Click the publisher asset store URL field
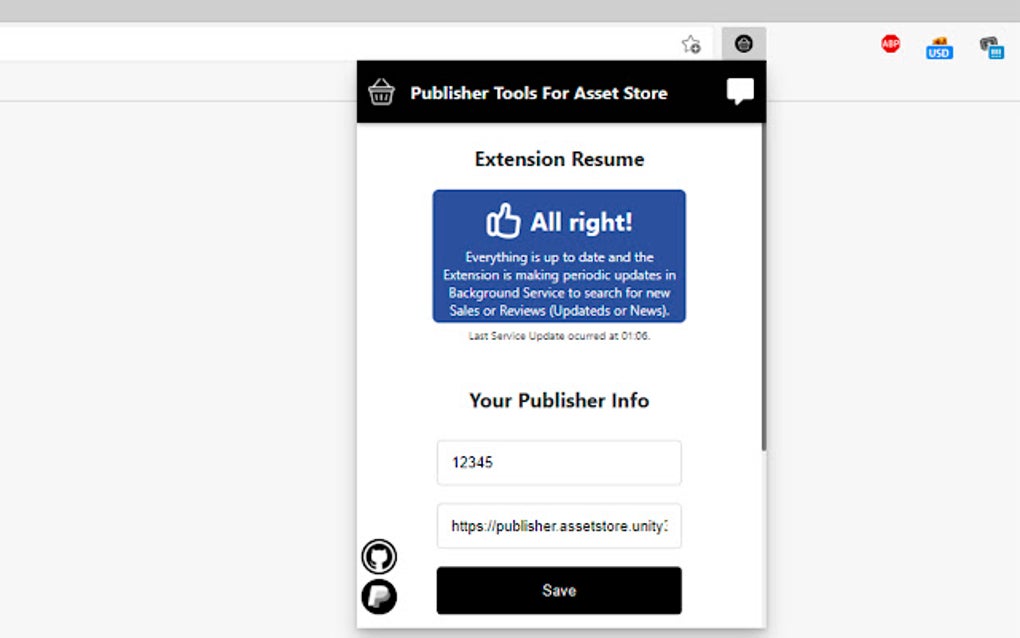 (x=558, y=526)
